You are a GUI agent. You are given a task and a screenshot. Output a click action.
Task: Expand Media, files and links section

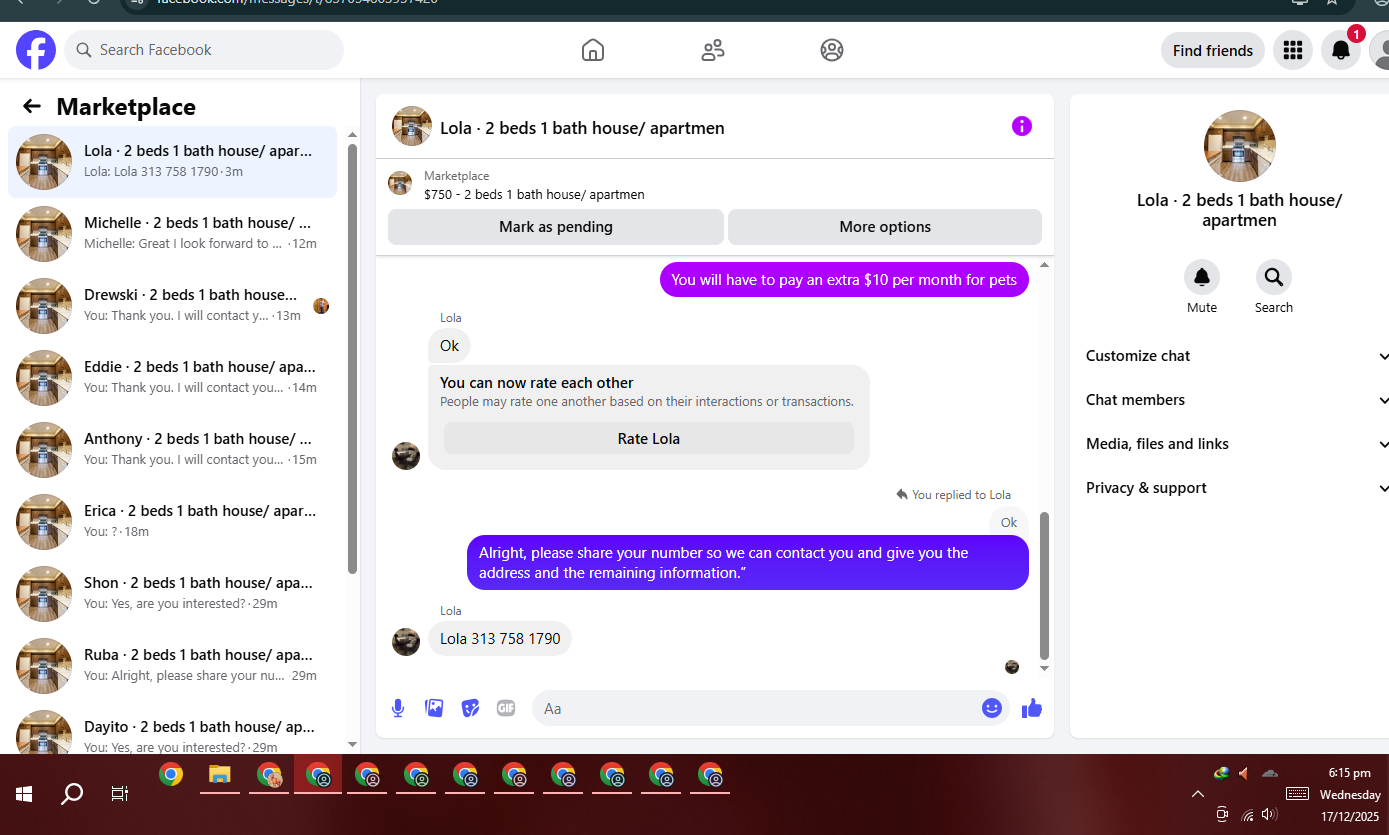click(x=1236, y=444)
